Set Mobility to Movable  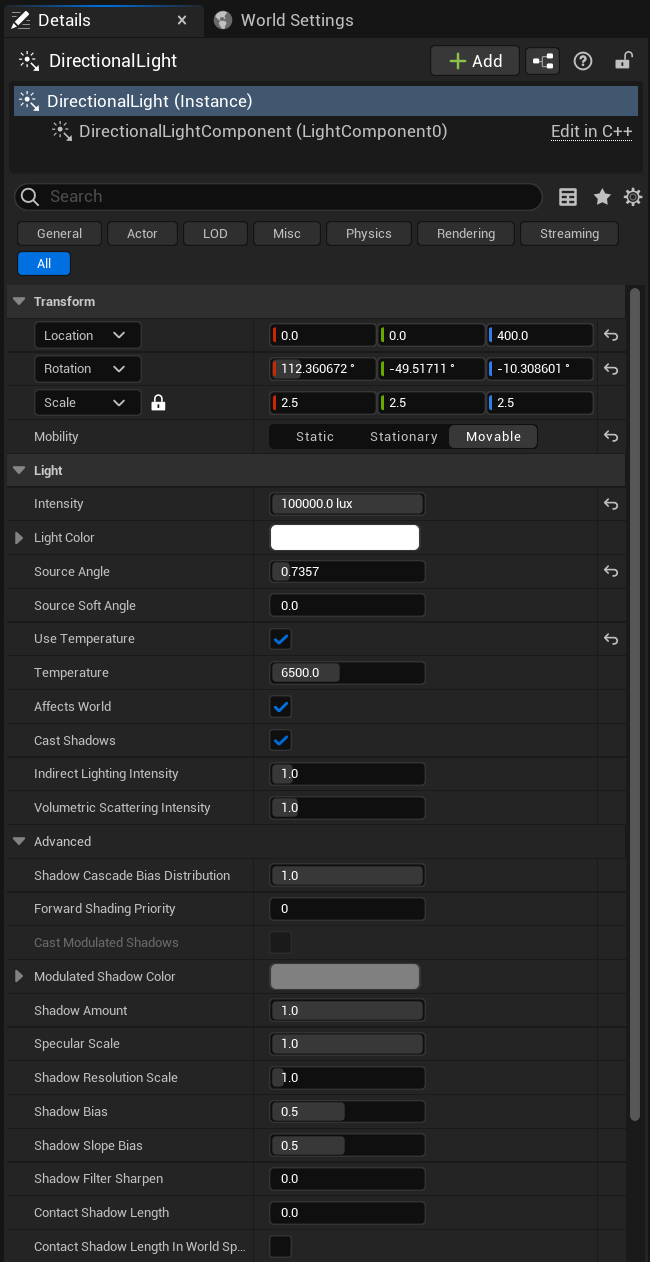click(493, 437)
